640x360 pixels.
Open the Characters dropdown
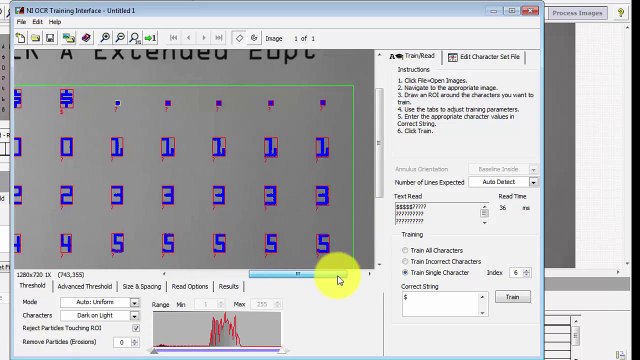click(134, 316)
